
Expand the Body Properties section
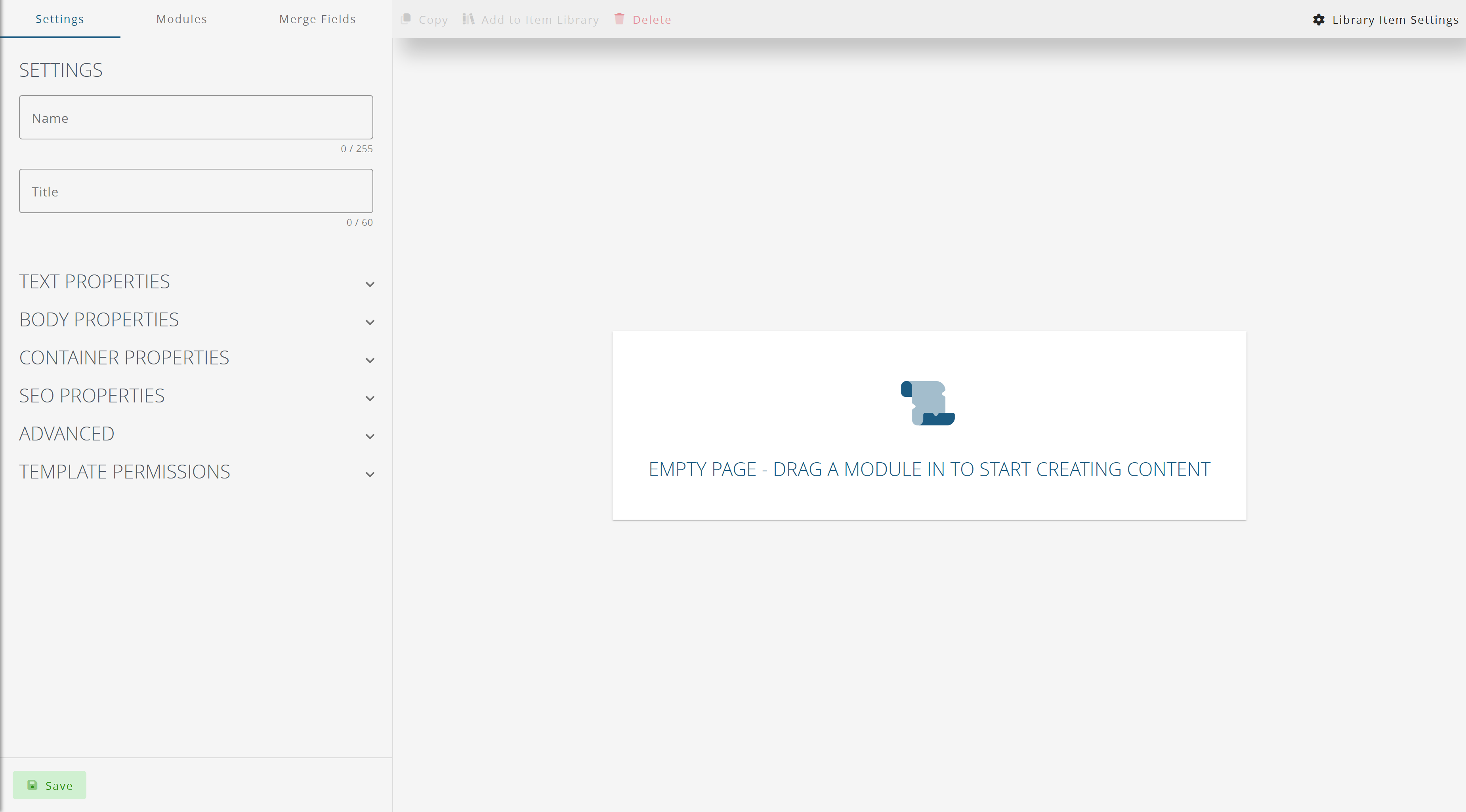[197, 320]
